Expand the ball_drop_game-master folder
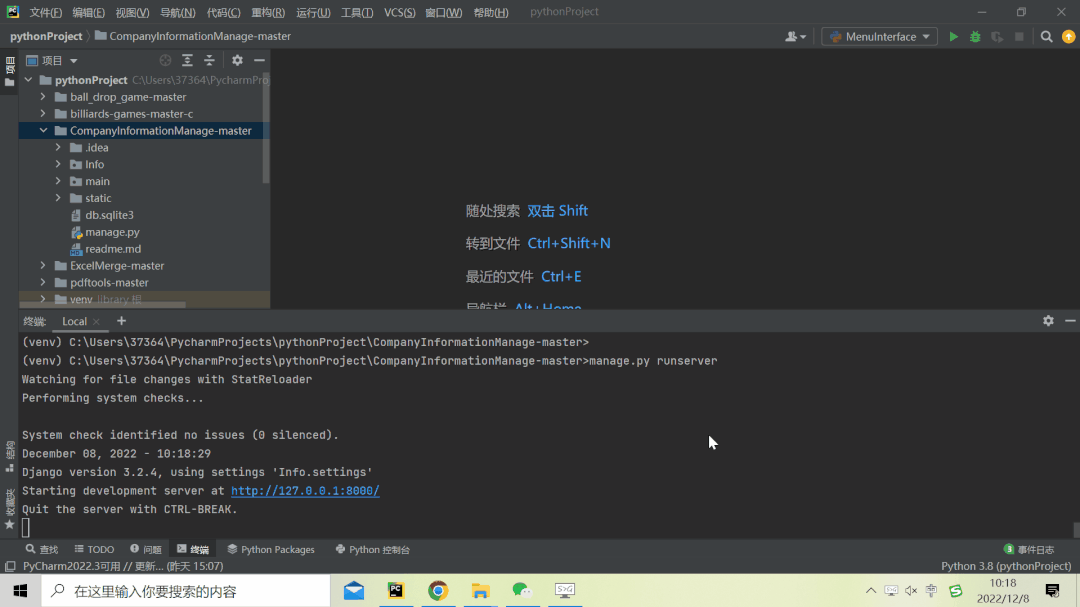1080x607 pixels. pyautogui.click(x=43, y=96)
